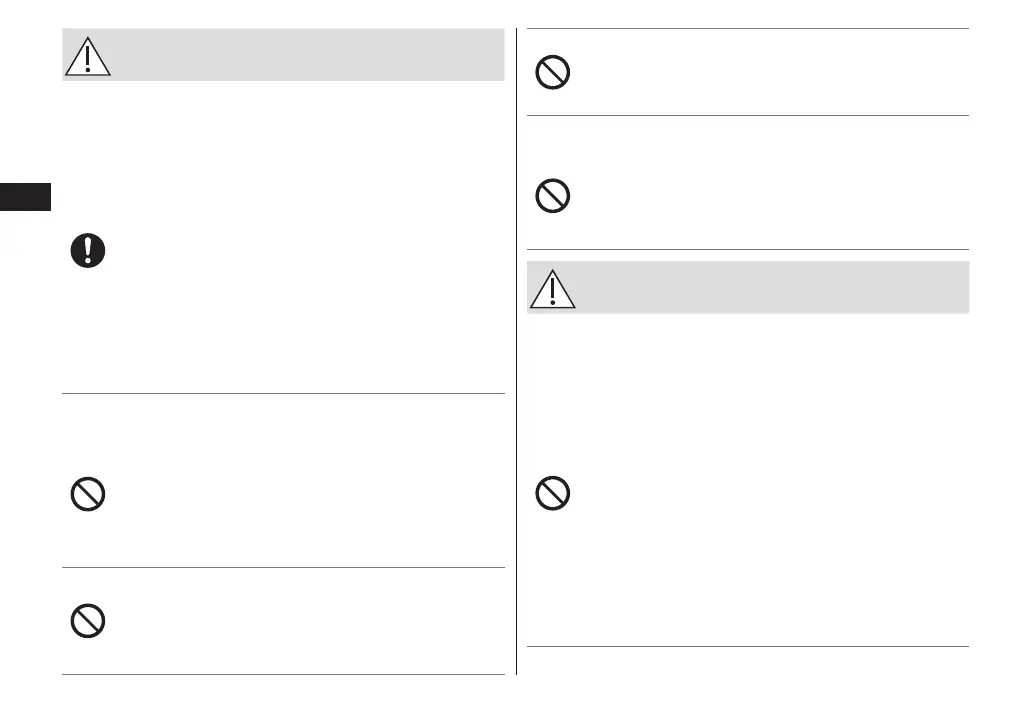Click the blank text area beside the exclamation icon

pyautogui.click(x=300, y=250)
